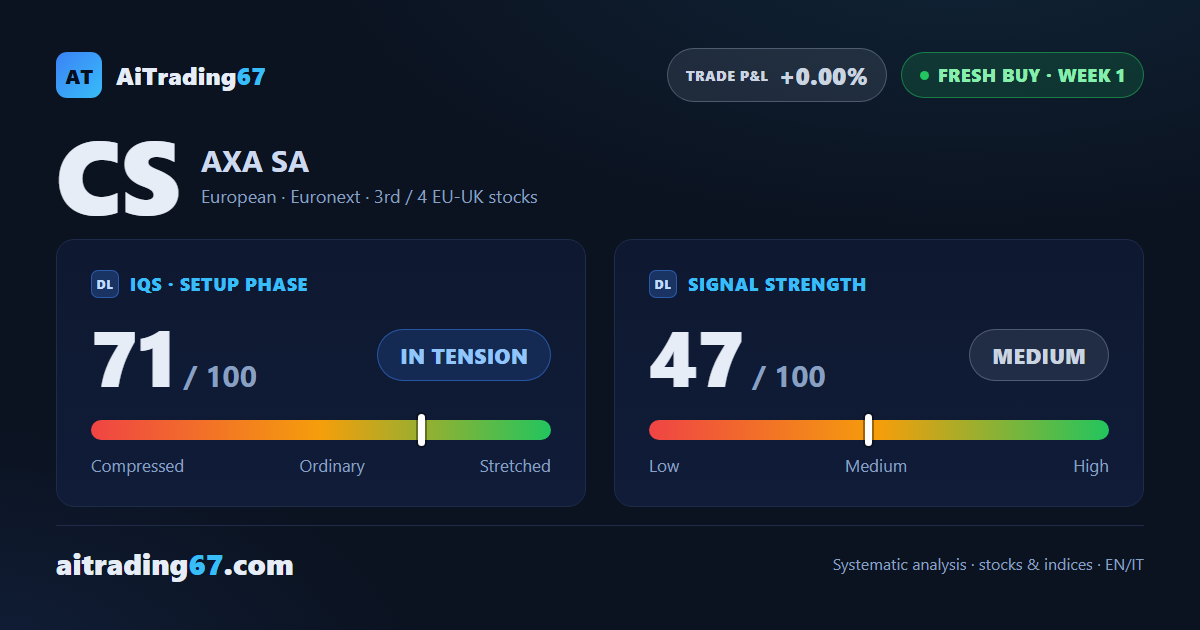Click the DL badge beside Signal Strength
This screenshot has width=1200, height=630.
(663, 284)
